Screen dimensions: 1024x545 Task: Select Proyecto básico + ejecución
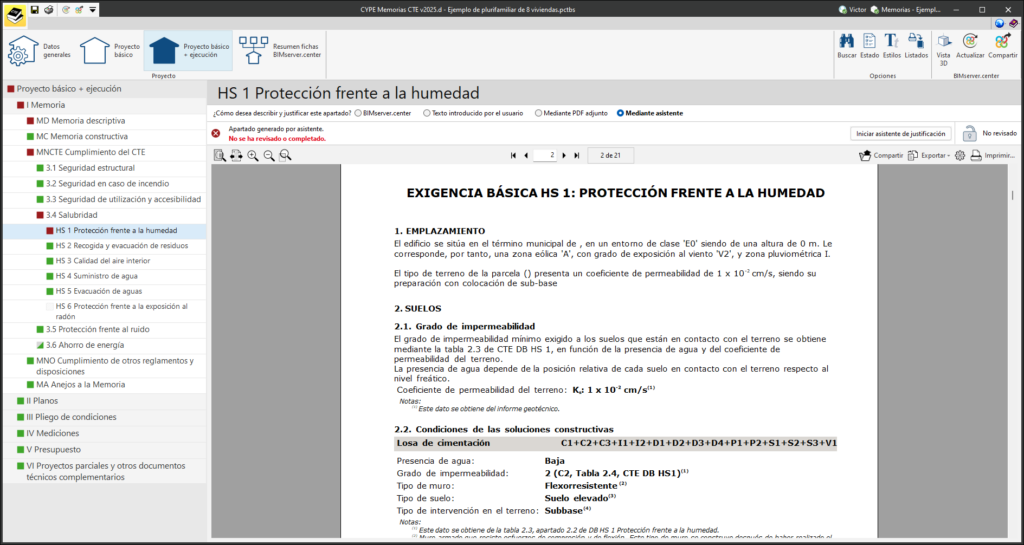point(188,51)
